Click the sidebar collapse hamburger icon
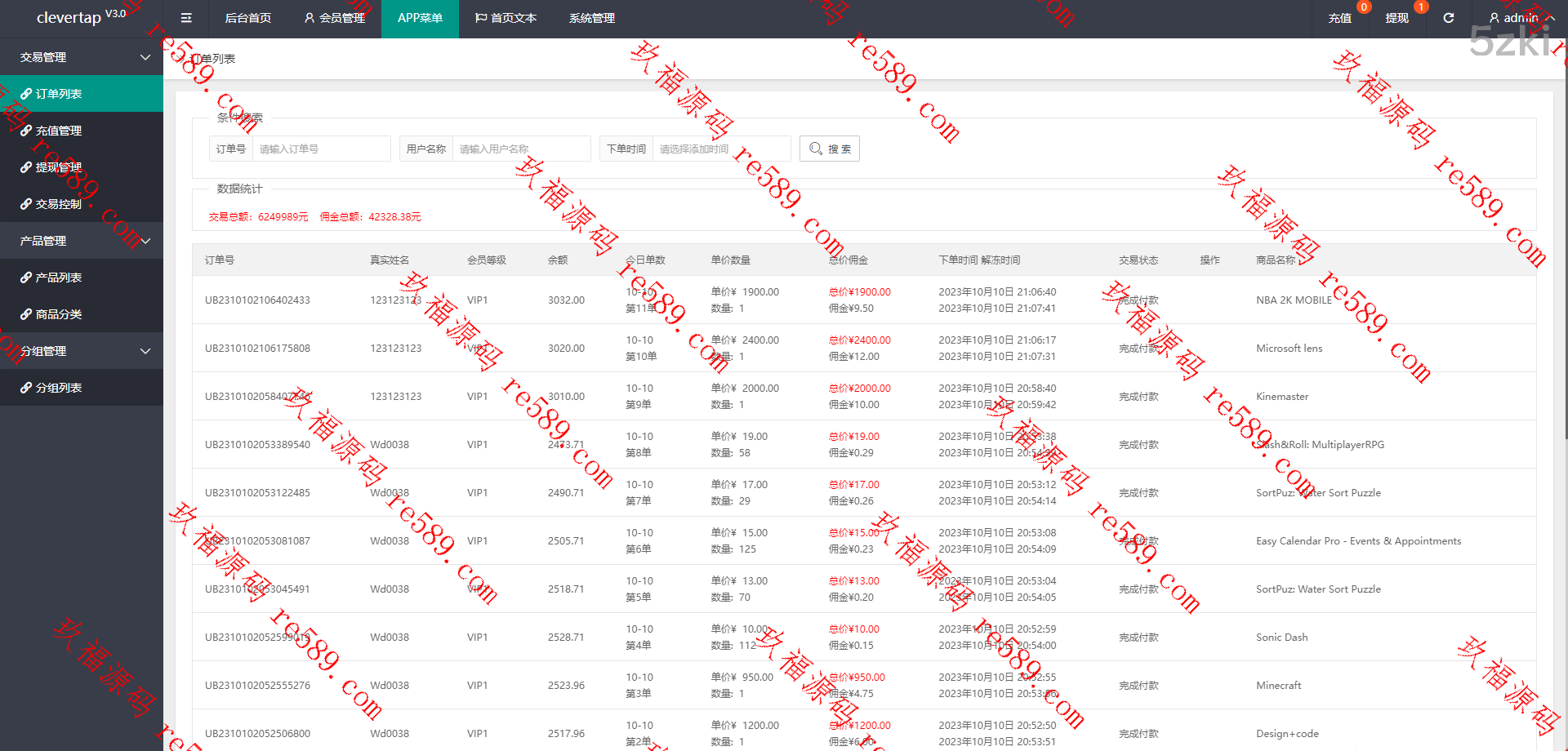The width and height of the screenshot is (1568, 751). point(186,18)
